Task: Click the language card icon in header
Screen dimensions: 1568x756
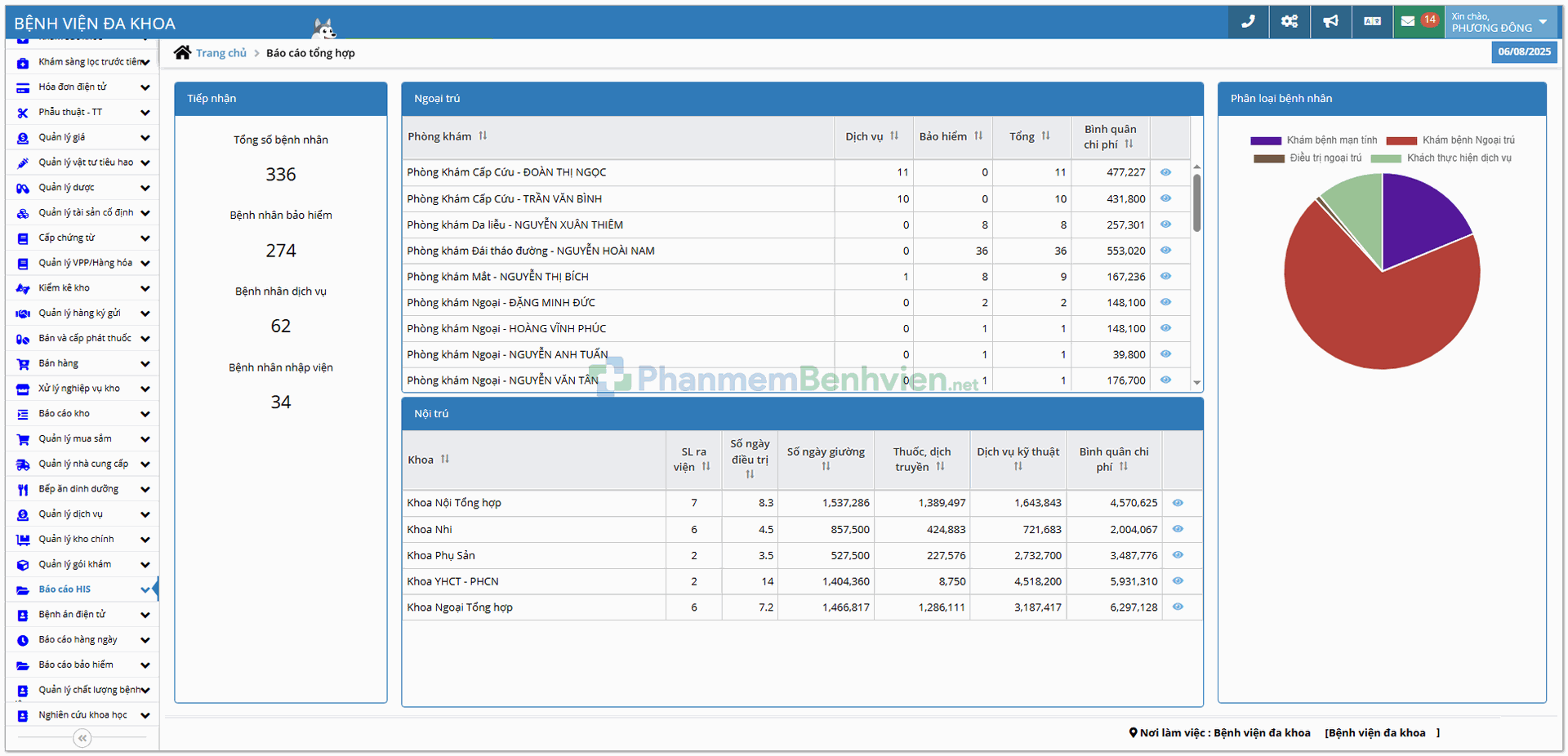Action: (x=1373, y=21)
